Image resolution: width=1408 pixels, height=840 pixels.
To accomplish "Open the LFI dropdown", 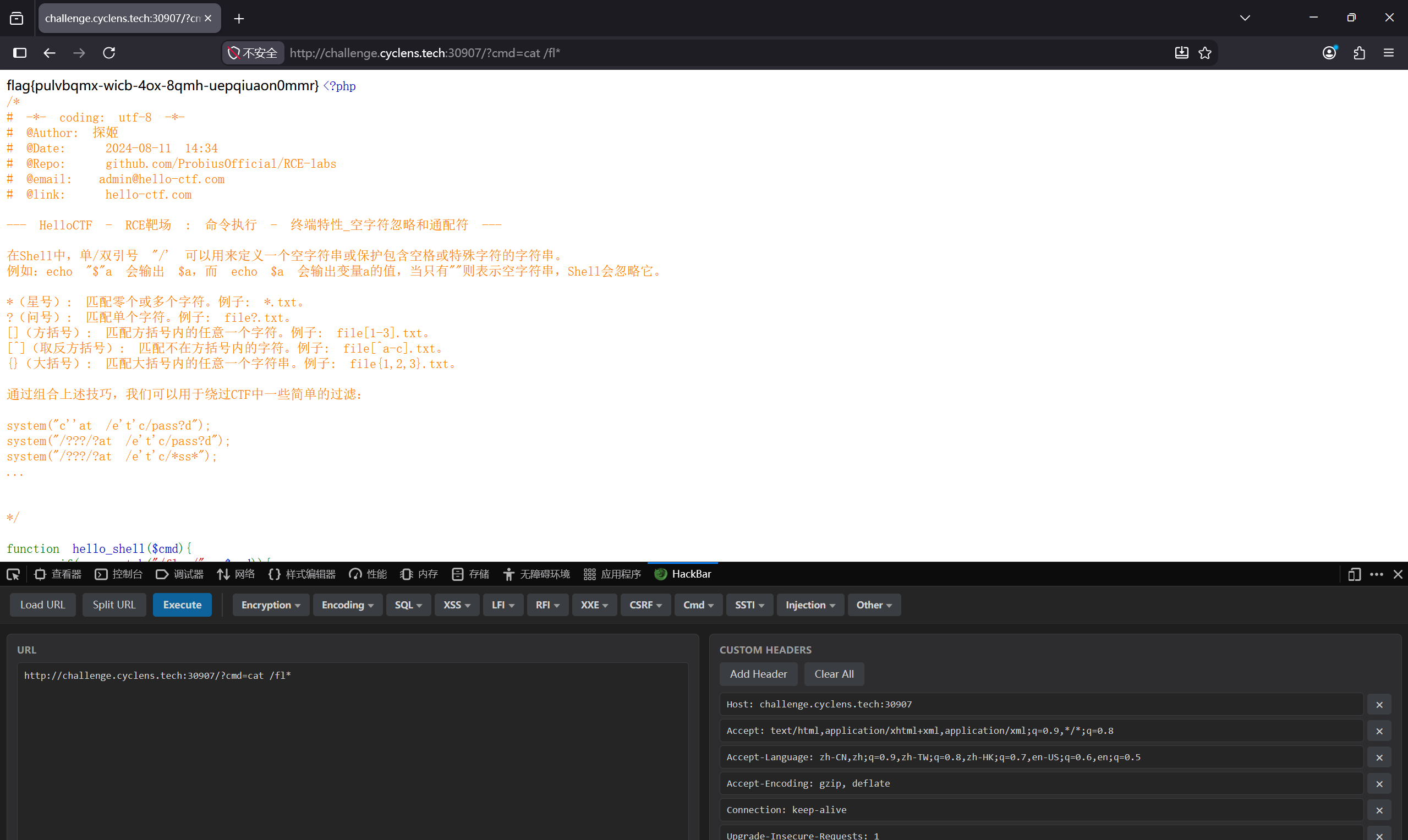I will pyautogui.click(x=503, y=605).
